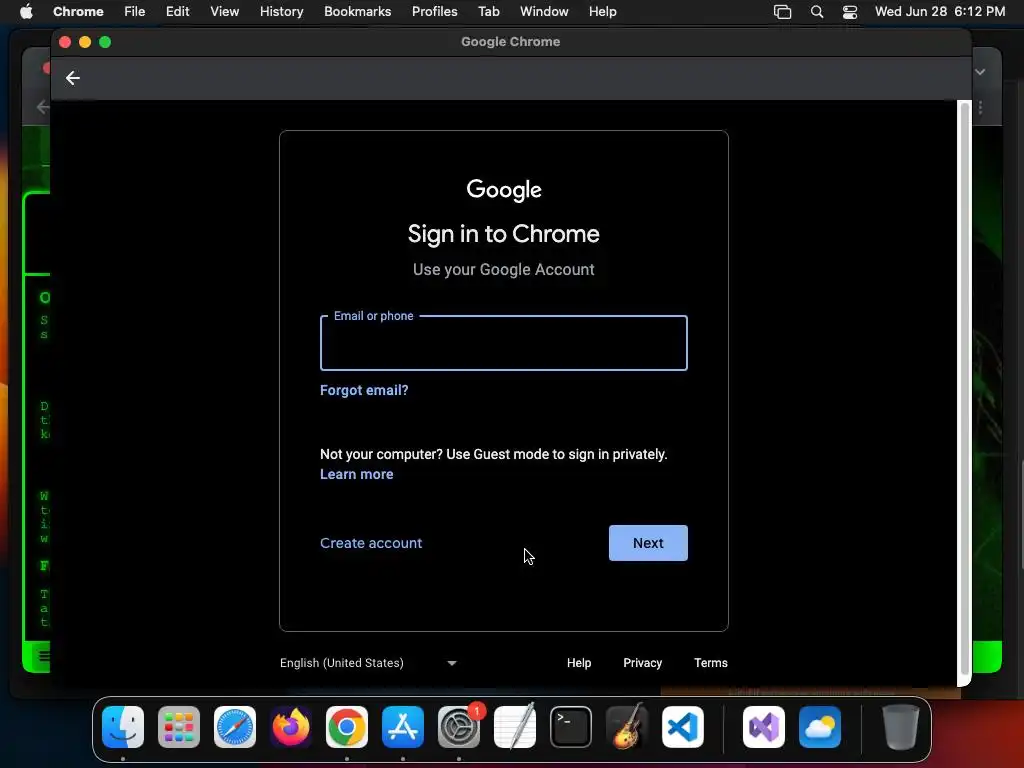
Task: Click the green full-screen window button
Action: [105, 42]
